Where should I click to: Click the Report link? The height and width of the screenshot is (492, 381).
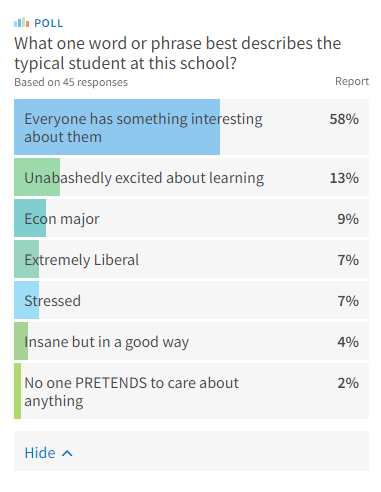[352, 81]
